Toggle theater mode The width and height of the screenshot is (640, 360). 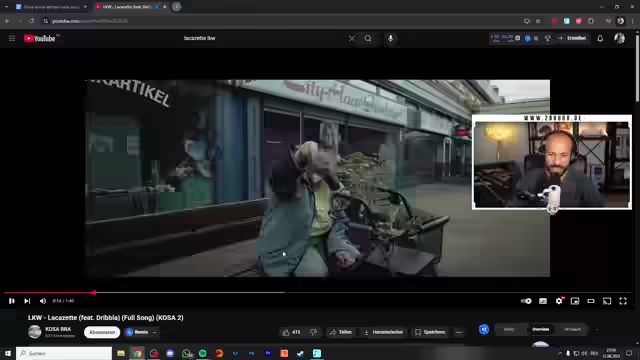(591, 301)
